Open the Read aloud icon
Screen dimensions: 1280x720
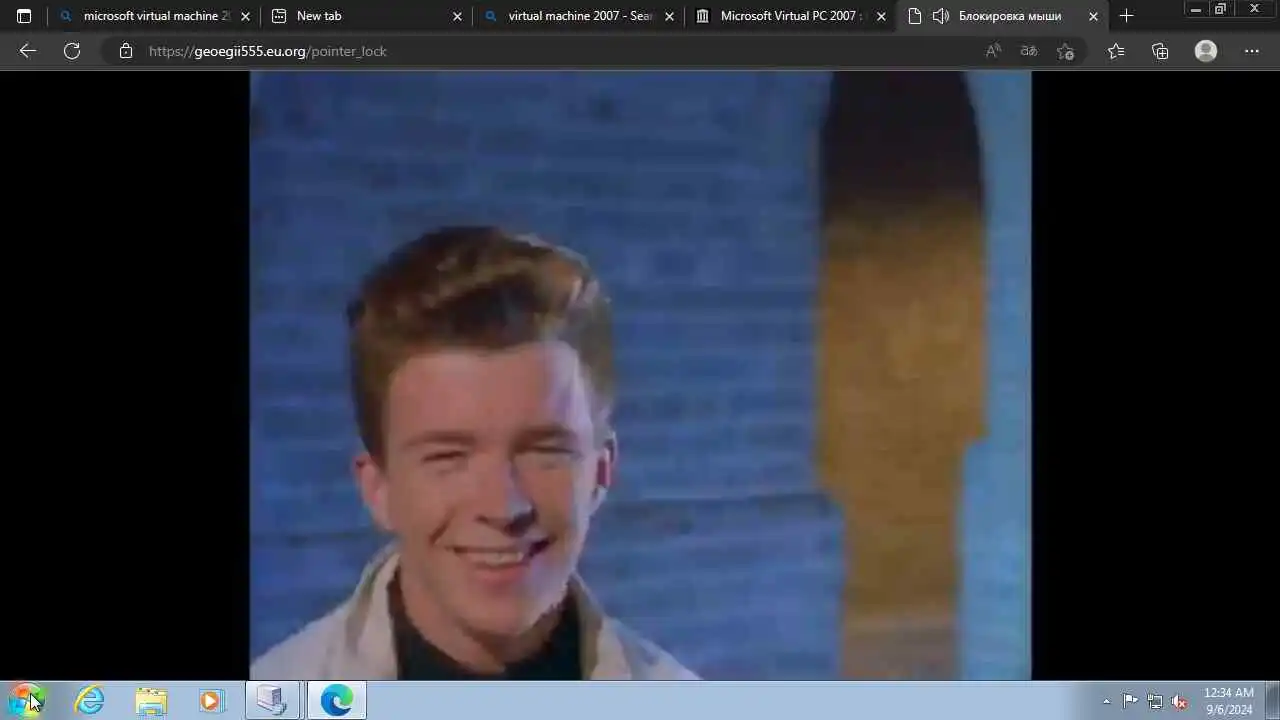993,51
